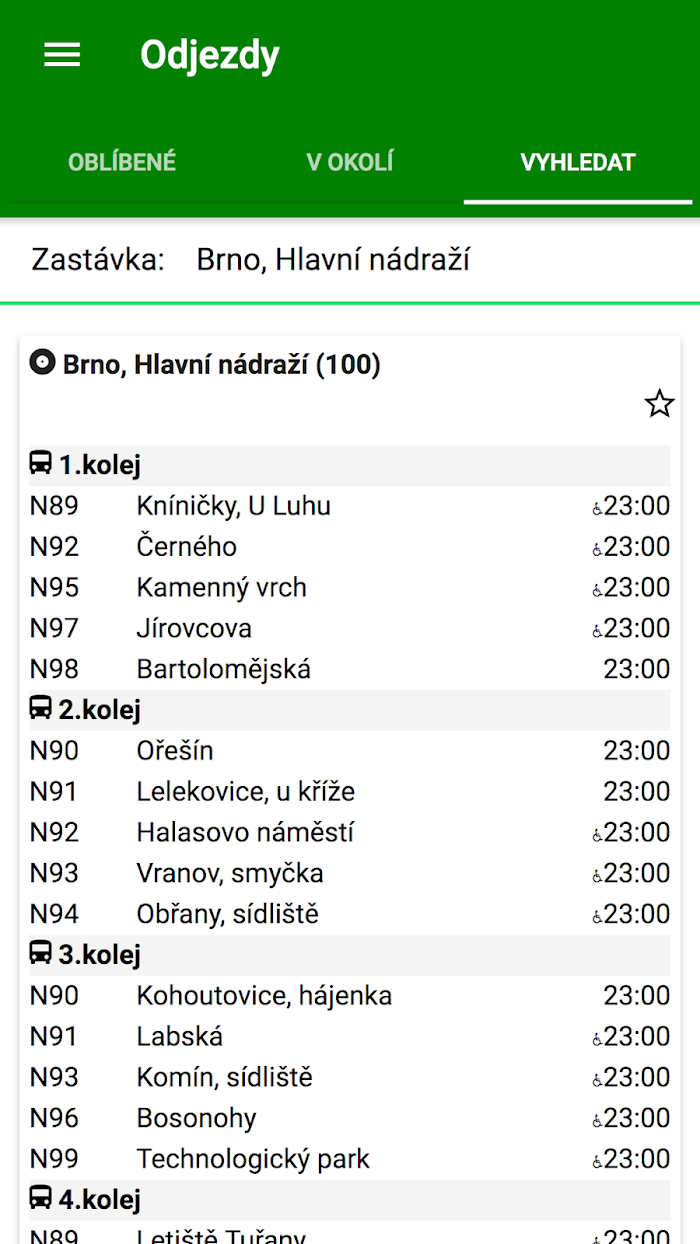
Task: Select the Vyhledat tab
Action: click(x=578, y=162)
